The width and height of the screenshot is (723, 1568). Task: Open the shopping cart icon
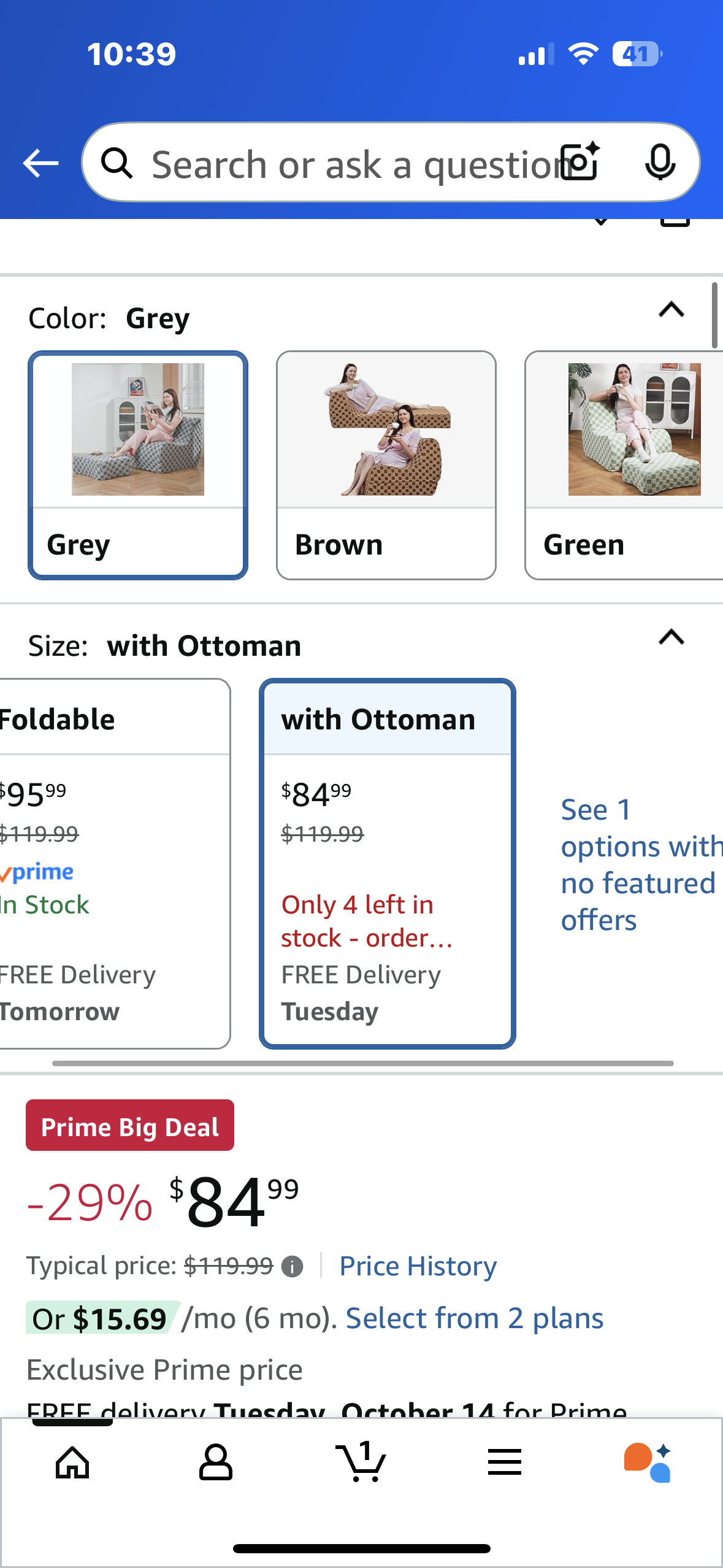361,1463
